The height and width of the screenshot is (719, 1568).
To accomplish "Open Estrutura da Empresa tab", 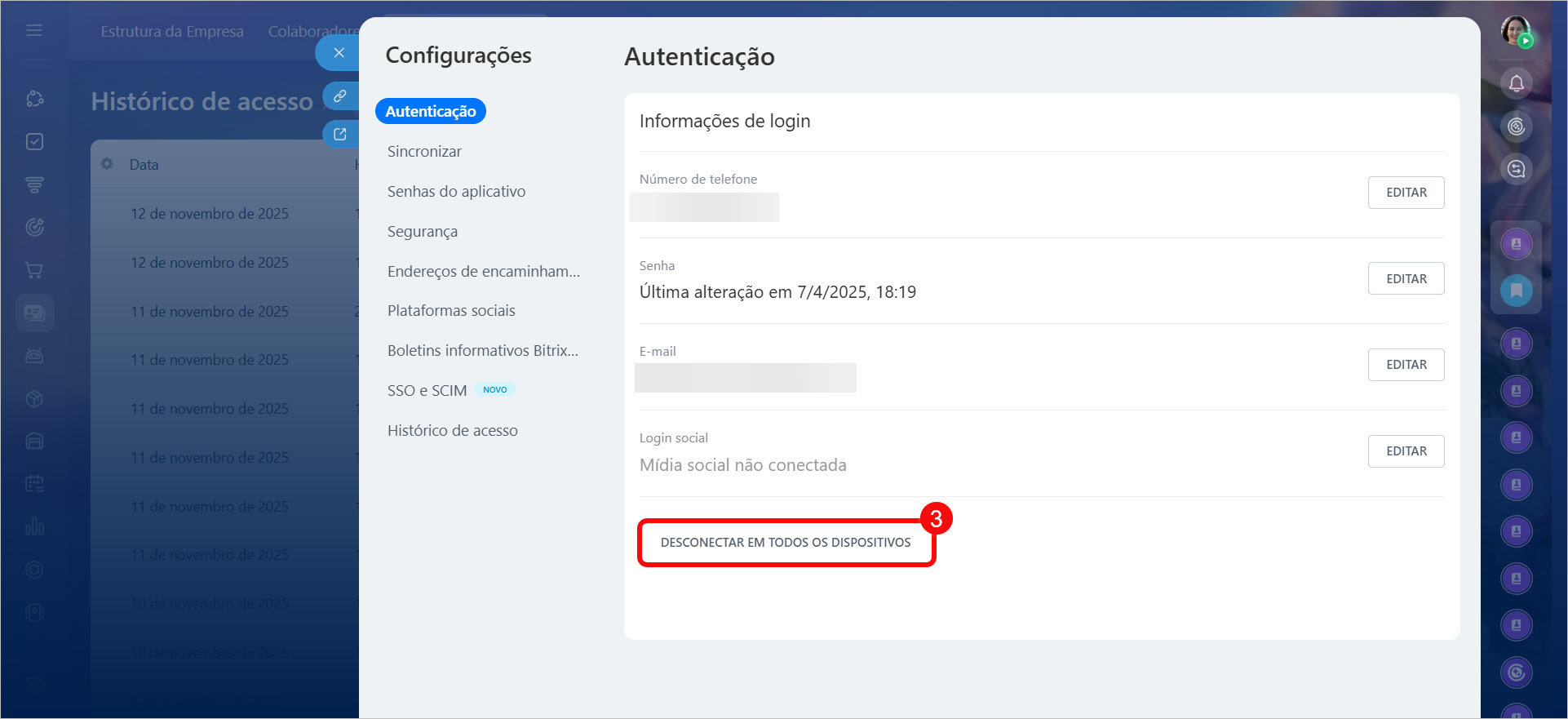I will (172, 32).
